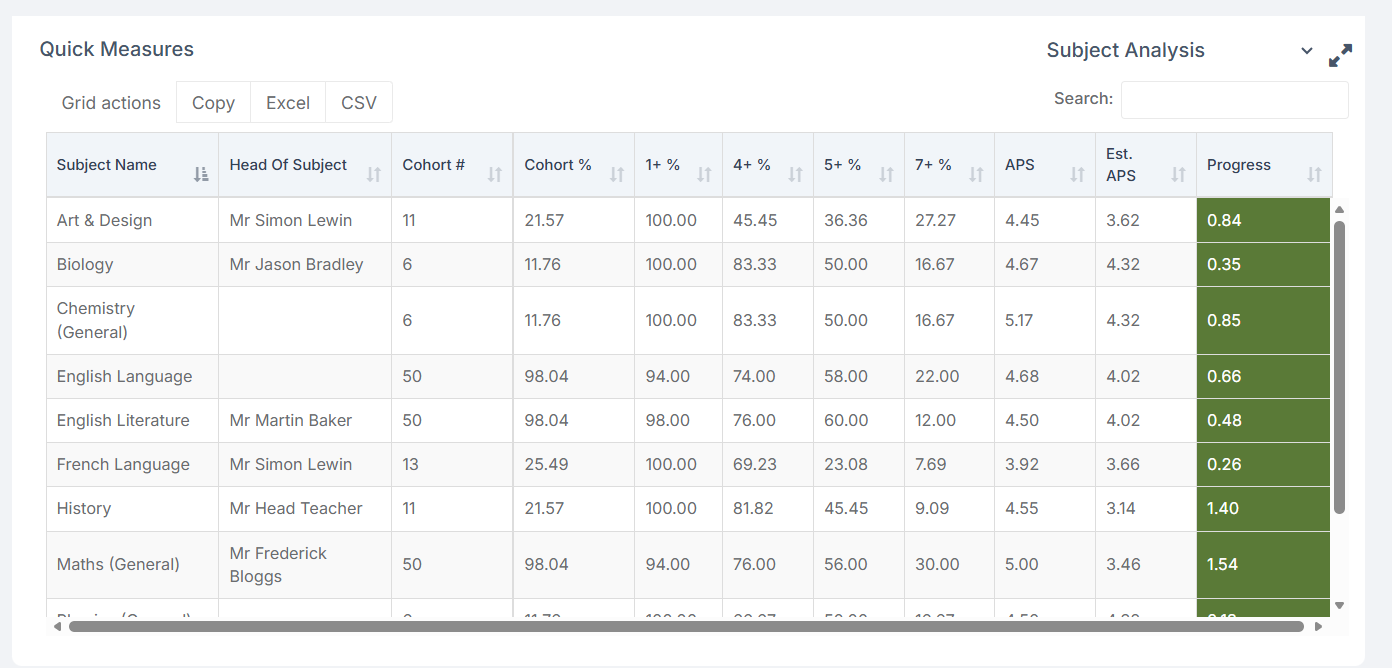Sort by 7+ % column icon

(977, 174)
